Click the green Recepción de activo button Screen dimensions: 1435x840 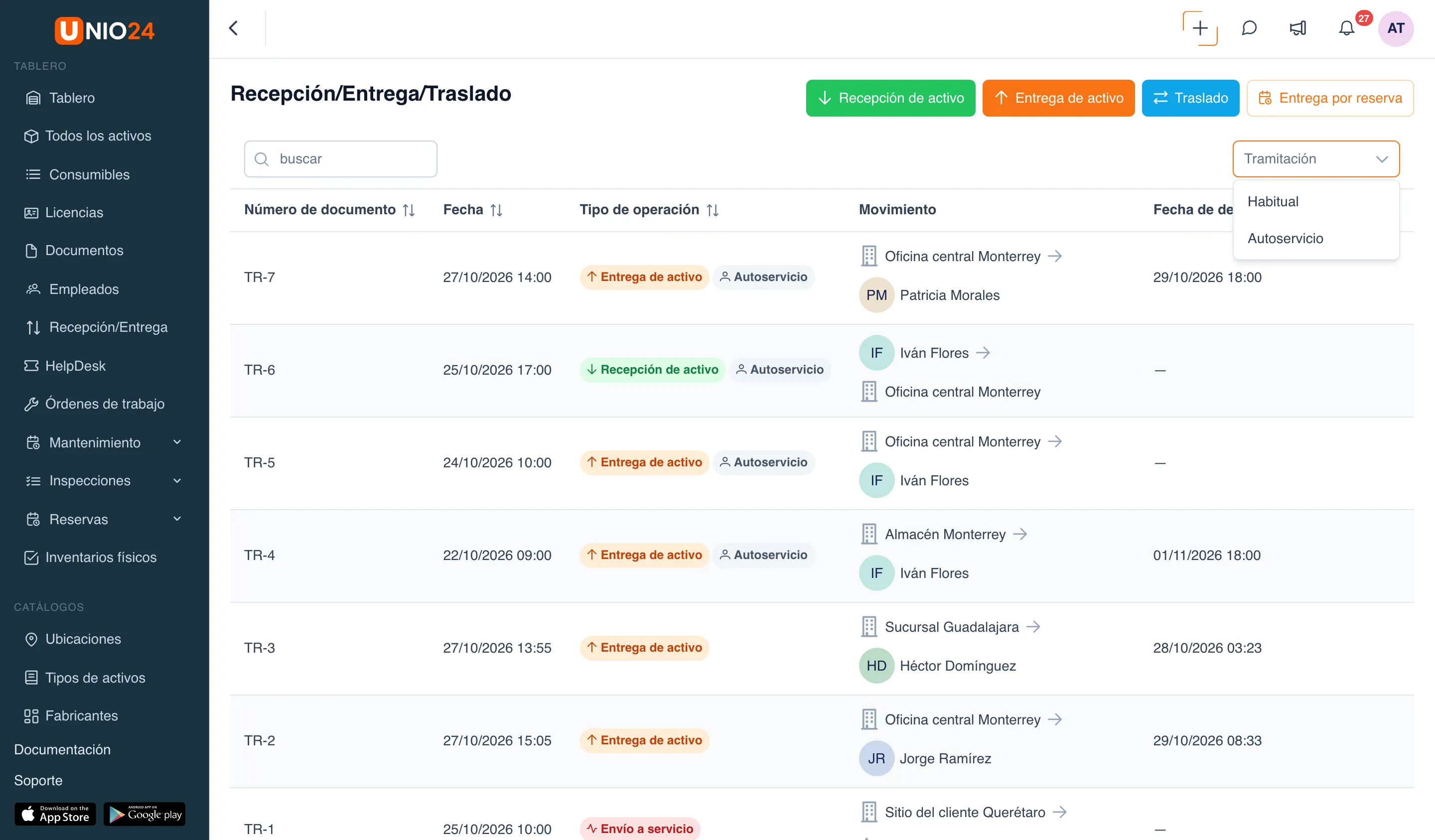coord(890,98)
